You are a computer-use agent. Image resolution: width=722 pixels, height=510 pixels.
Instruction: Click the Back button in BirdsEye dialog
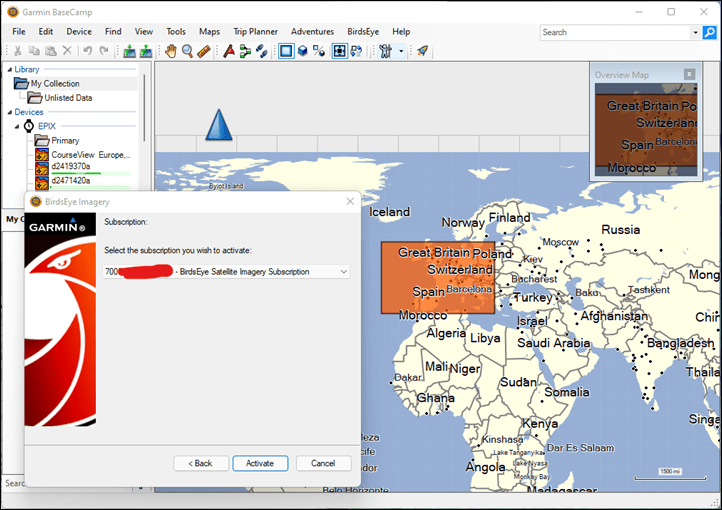point(201,463)
